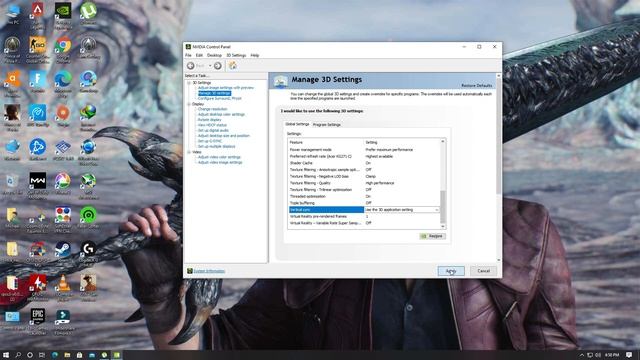Click the Apply button
This screenshot has width=640, height=360.
click(x=451, y=271)
